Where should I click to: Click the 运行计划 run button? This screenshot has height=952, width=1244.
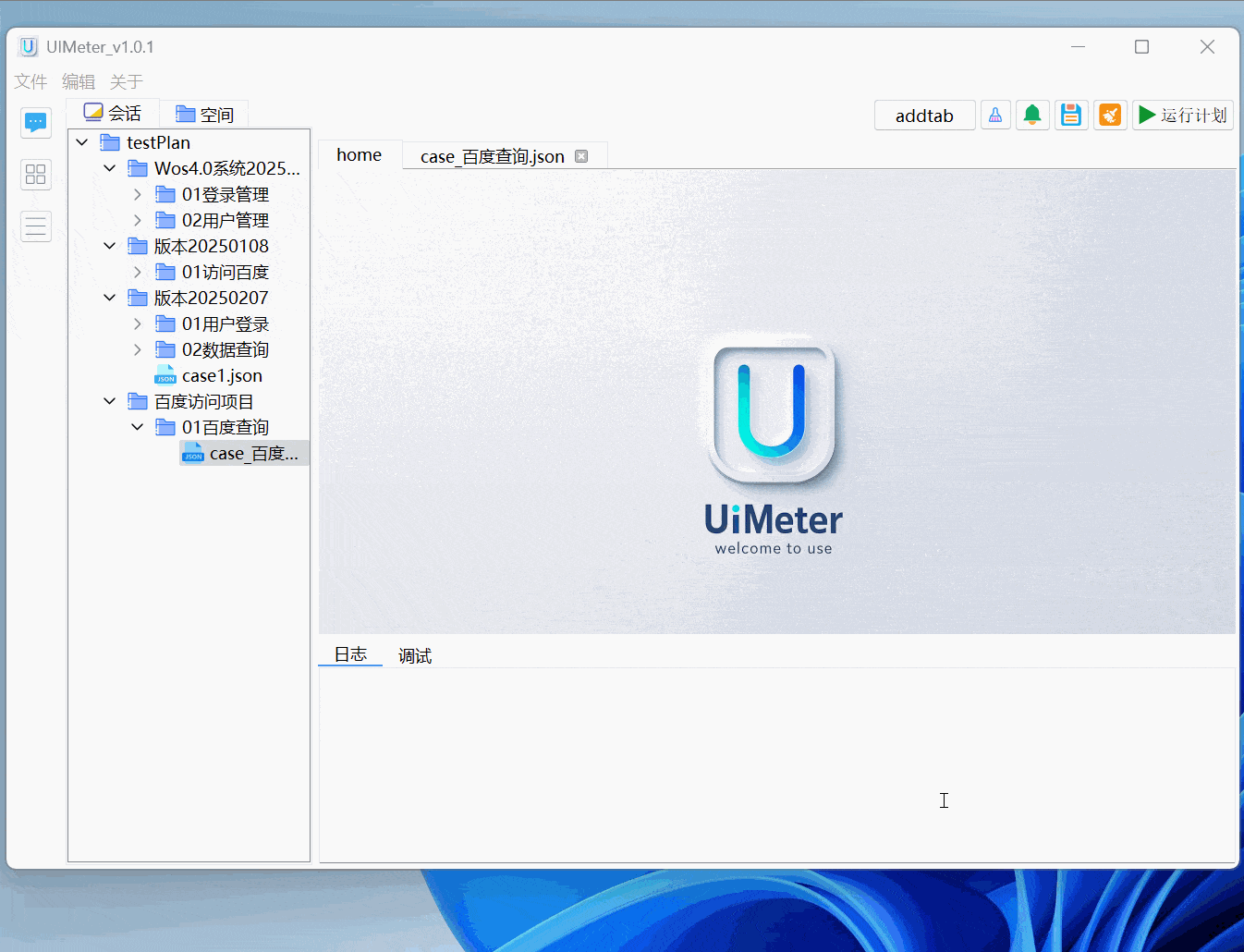tap(1183, 115)
